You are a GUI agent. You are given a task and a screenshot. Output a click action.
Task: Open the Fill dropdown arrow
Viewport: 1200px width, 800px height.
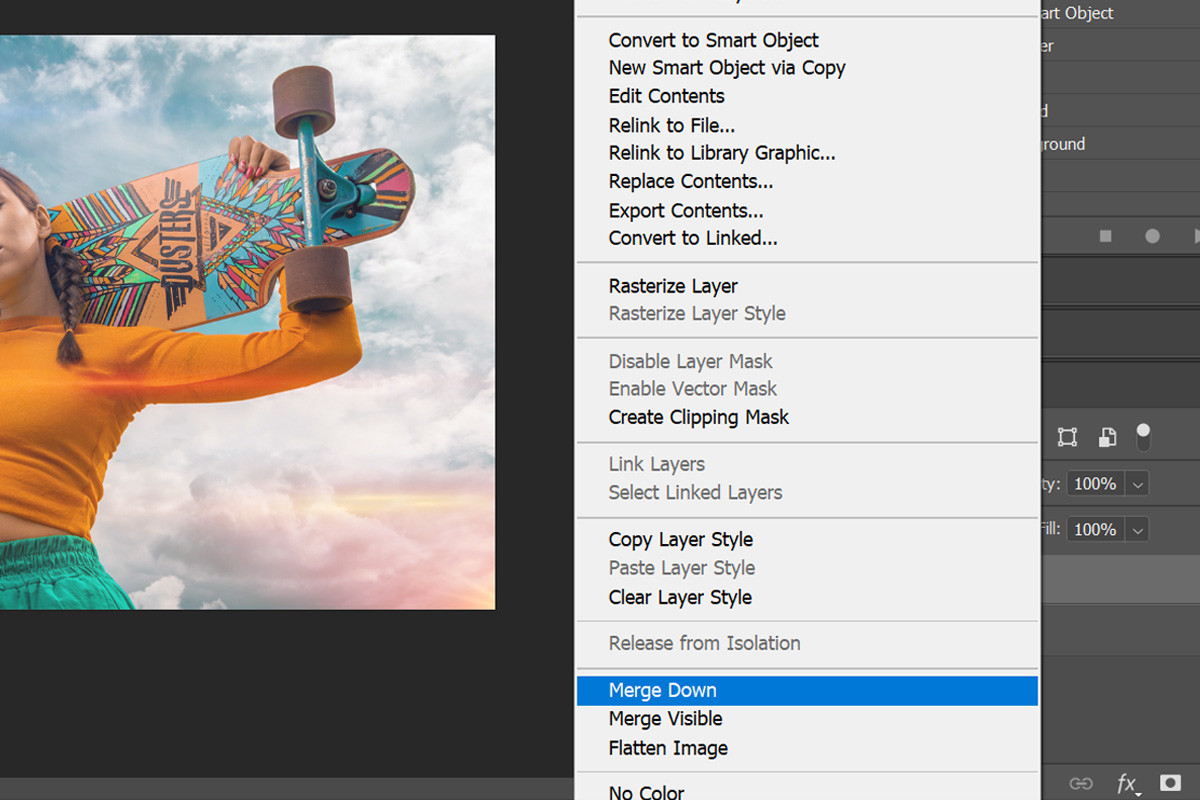pyautogui.click(x=1137, y=530)
